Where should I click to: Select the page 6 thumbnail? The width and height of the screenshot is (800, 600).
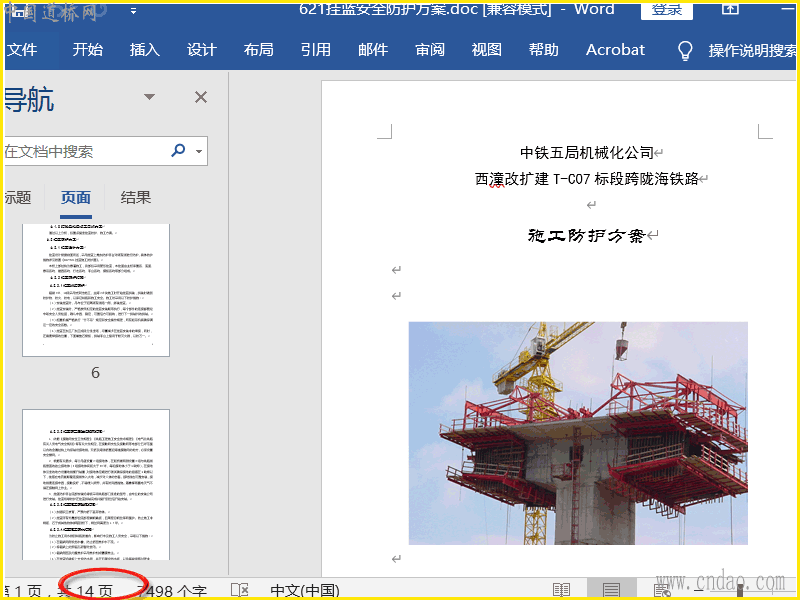click(x=96, y=290)
